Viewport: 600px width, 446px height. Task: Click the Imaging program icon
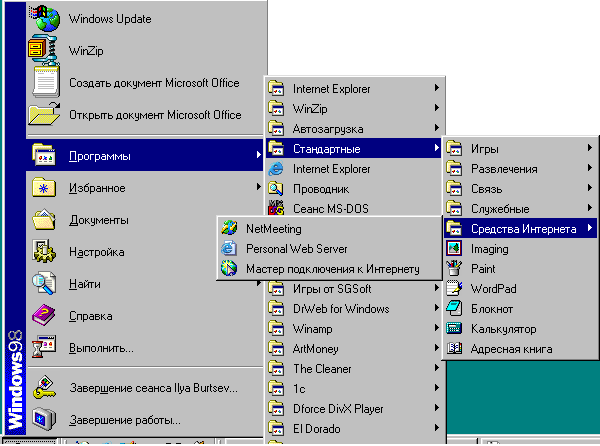(x=455, y=249)
